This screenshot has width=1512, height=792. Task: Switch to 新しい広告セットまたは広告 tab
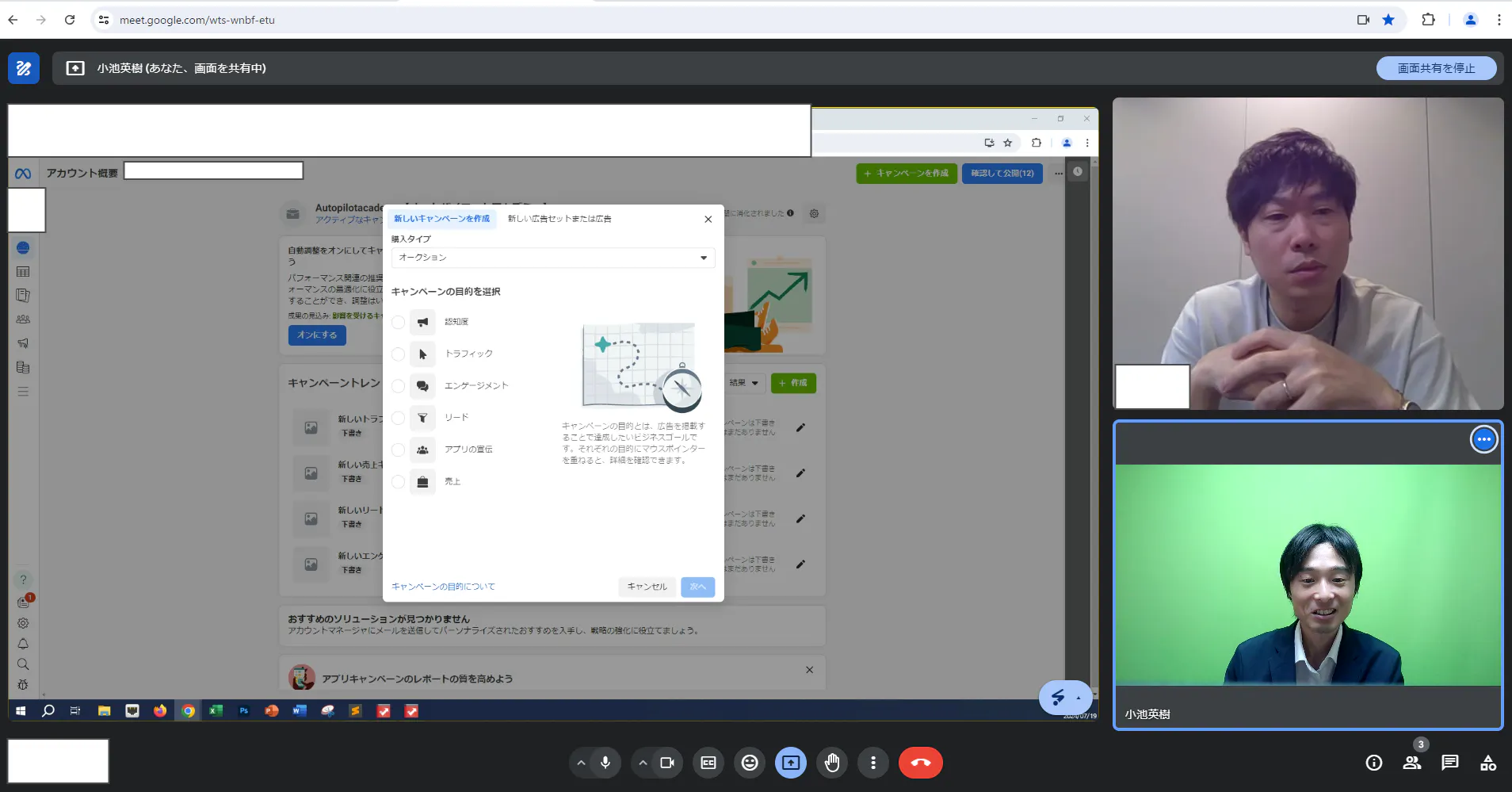pyautogui.click(x=559, y=219)
